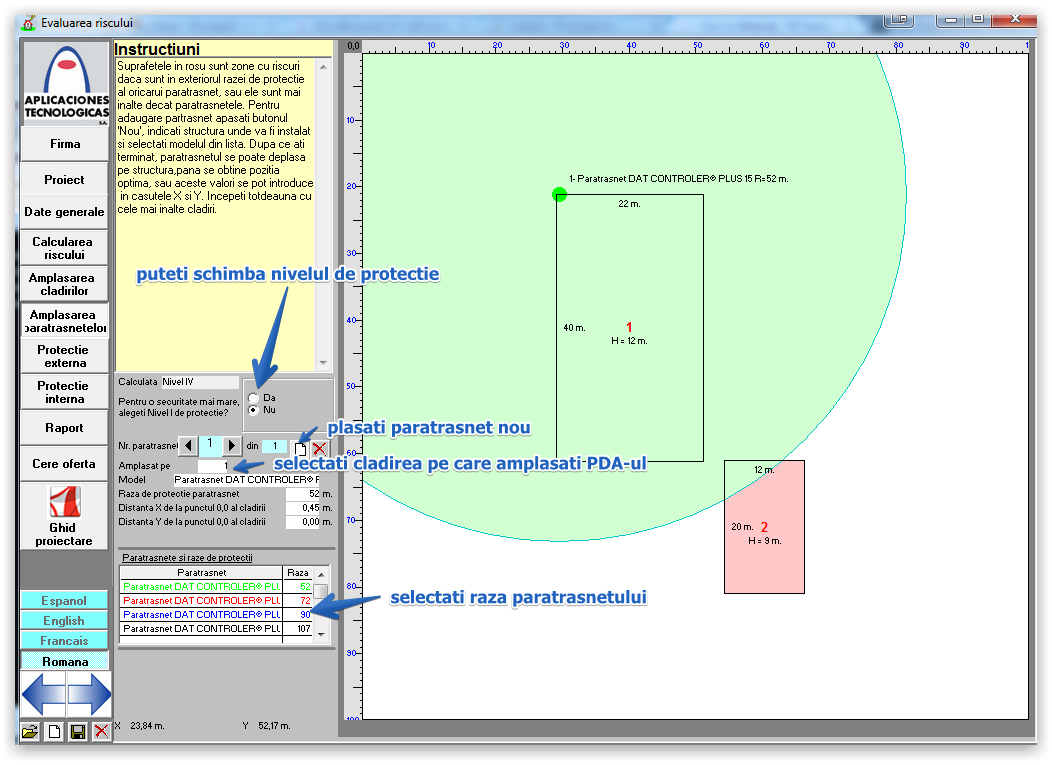Click the save floppy disk icon
The width and height of the screenshot is (1052, 765).
click(x=78, y=731)
